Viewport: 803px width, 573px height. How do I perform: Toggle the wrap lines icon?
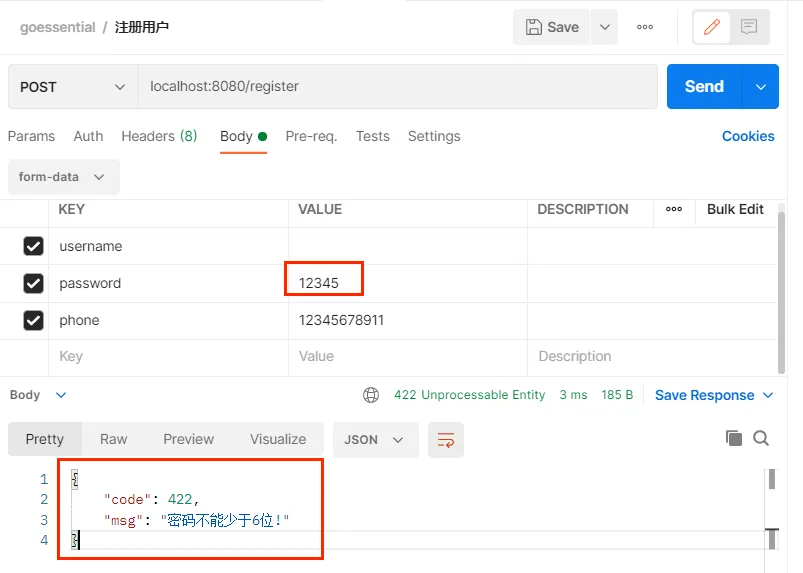(446, 440)
